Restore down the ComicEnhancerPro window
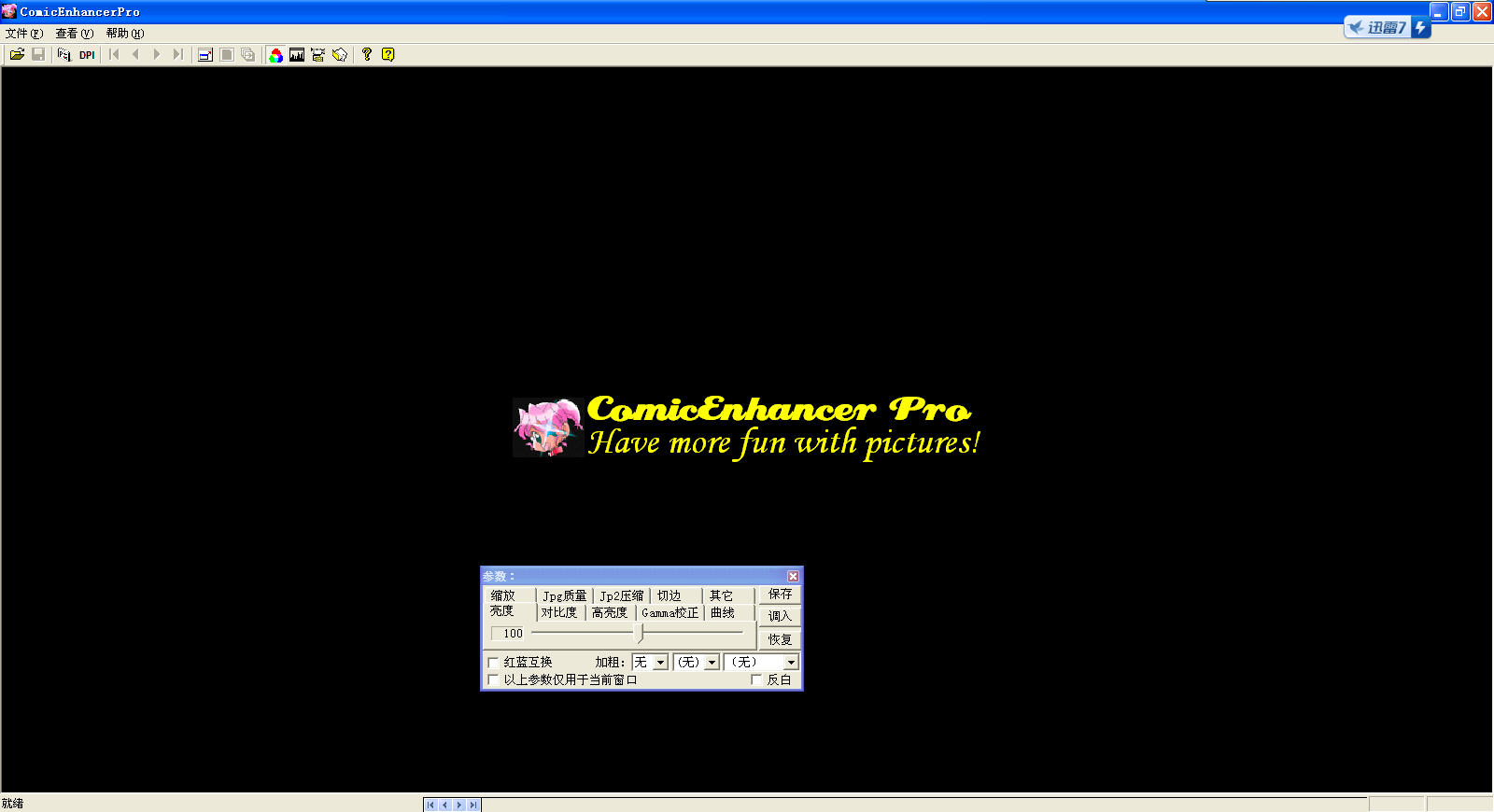The width and height of the screenshot is (1494, 812). point(1460,11)
